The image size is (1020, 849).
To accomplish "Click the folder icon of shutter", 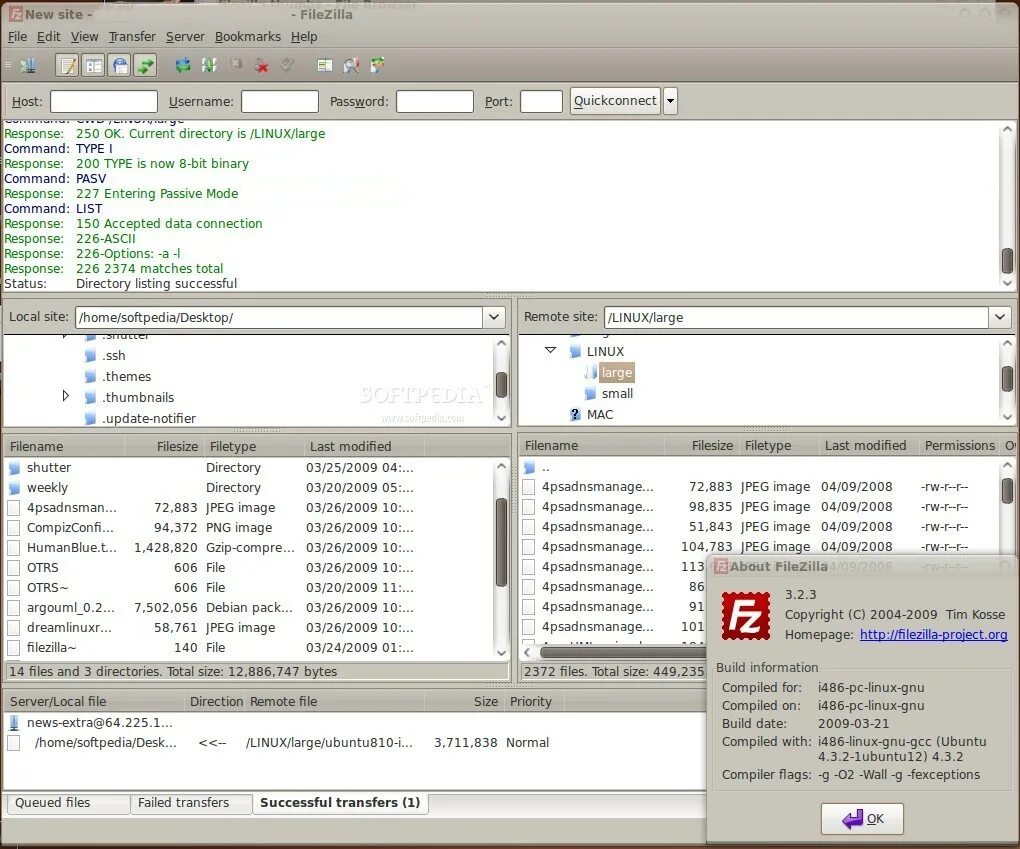I will click(x=14, y=468).
